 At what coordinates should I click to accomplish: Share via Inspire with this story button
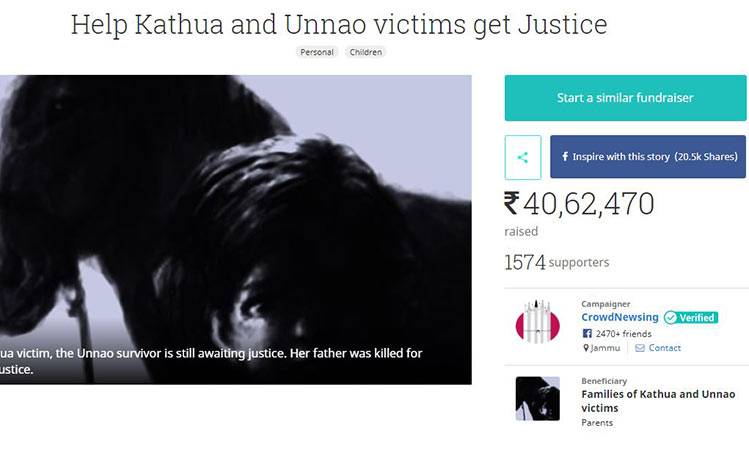(x=648, y=157)
